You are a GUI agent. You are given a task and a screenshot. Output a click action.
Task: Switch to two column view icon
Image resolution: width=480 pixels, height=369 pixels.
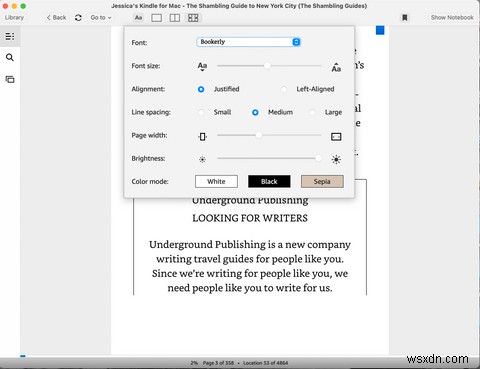point(175,18)
